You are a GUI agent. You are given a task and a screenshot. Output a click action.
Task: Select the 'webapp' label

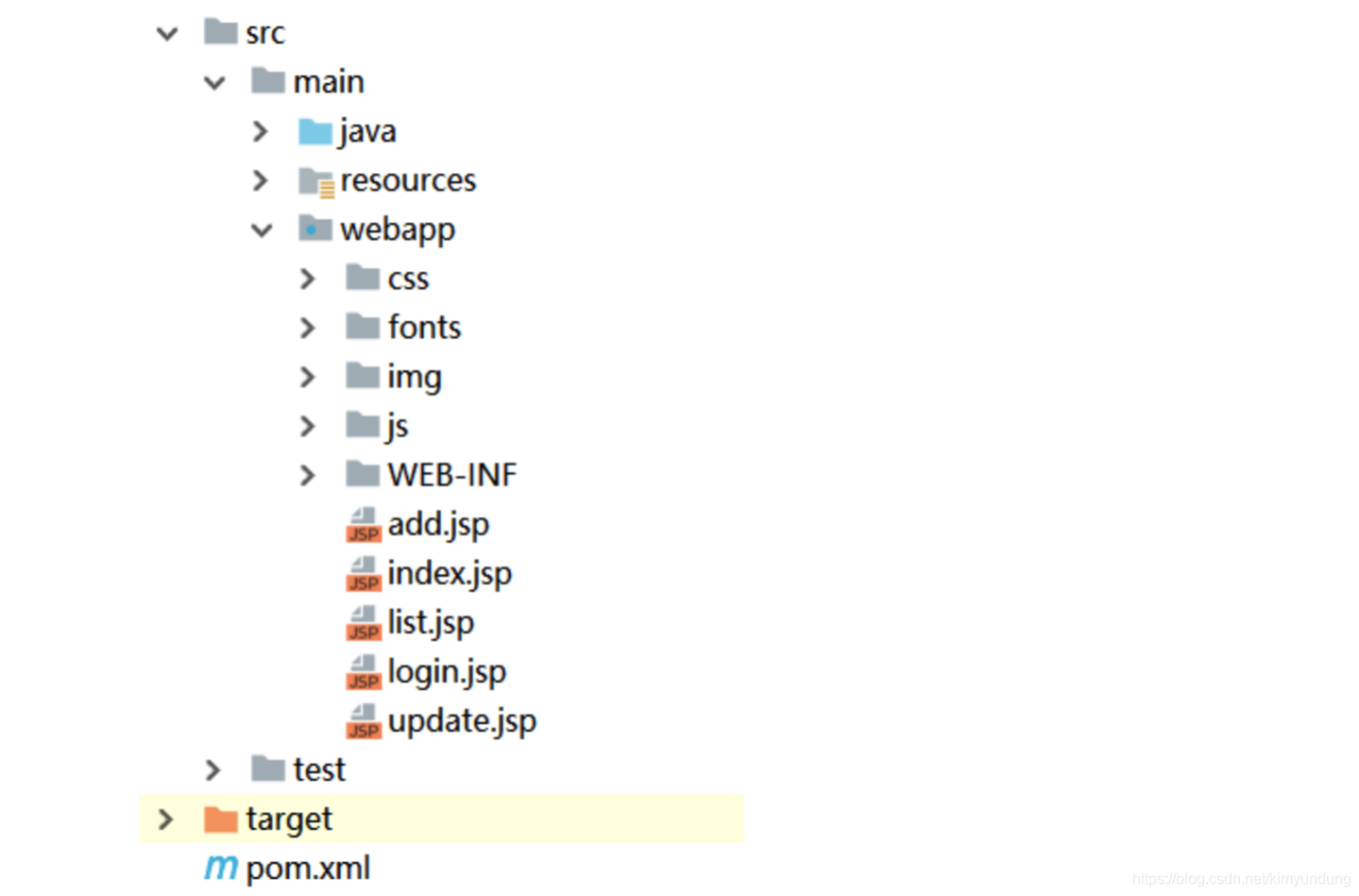398,230
